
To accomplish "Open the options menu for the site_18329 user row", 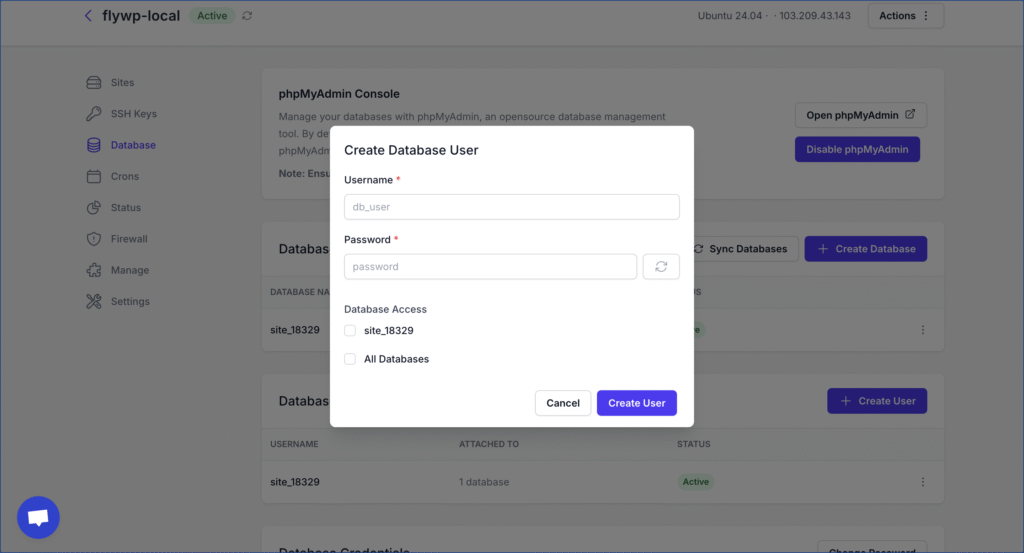I will (922, 482).
